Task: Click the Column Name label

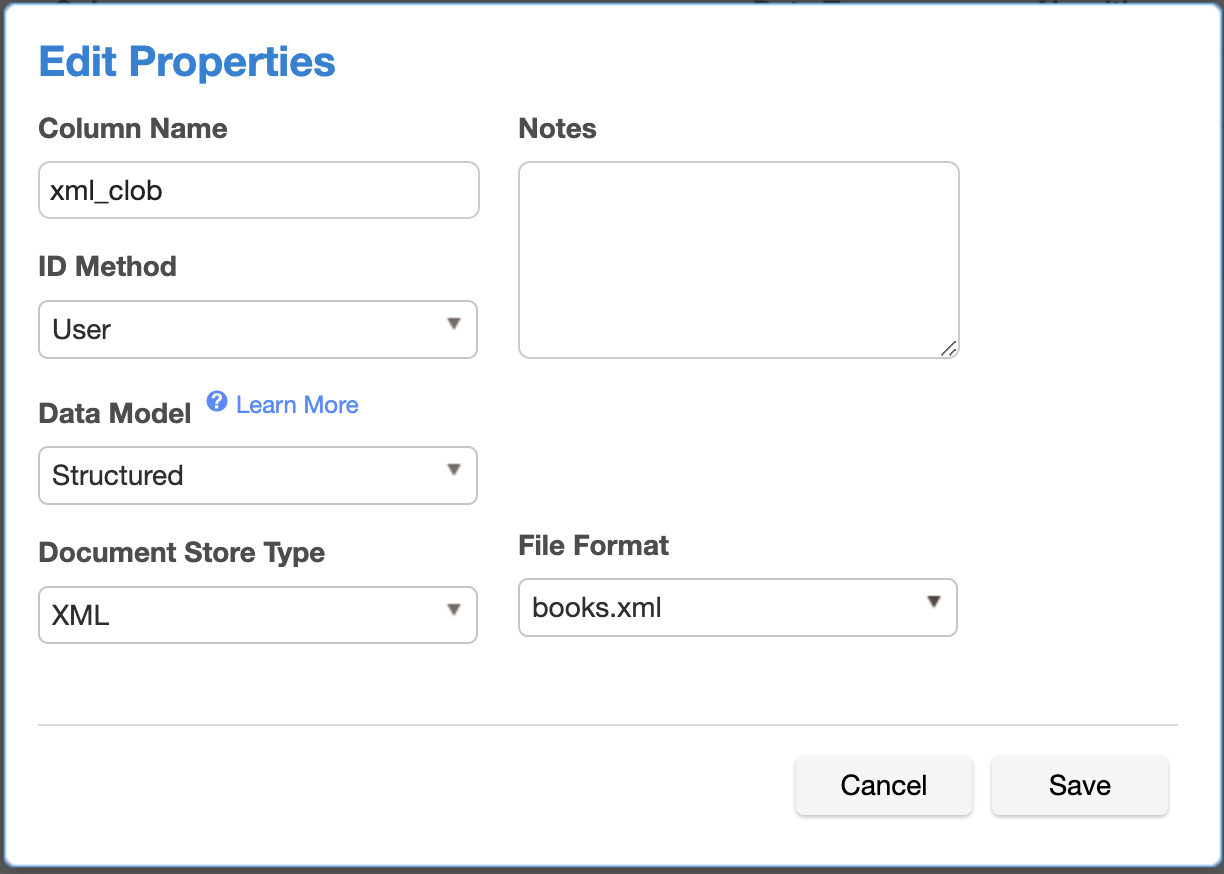Action: [133, 129]
